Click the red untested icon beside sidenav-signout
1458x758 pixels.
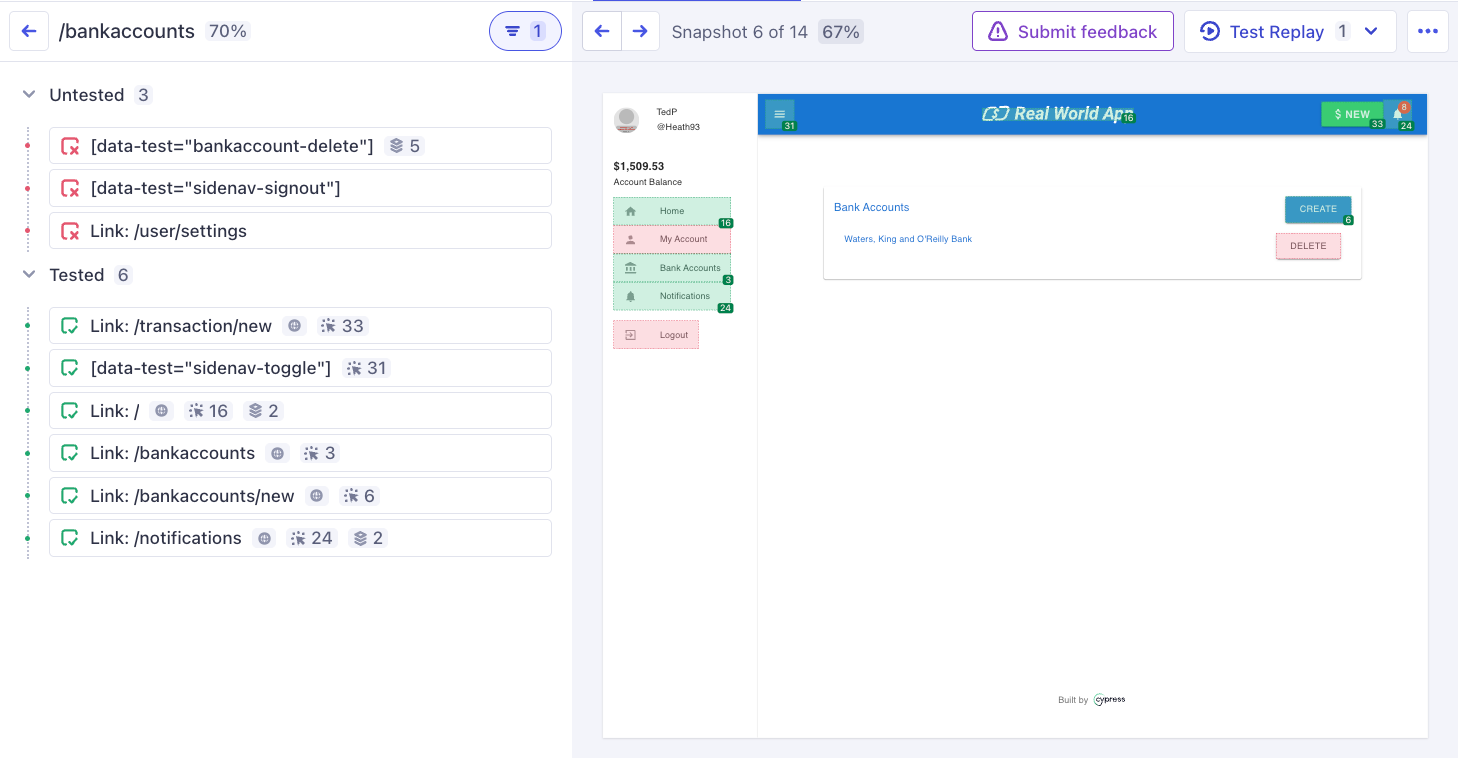68,188
